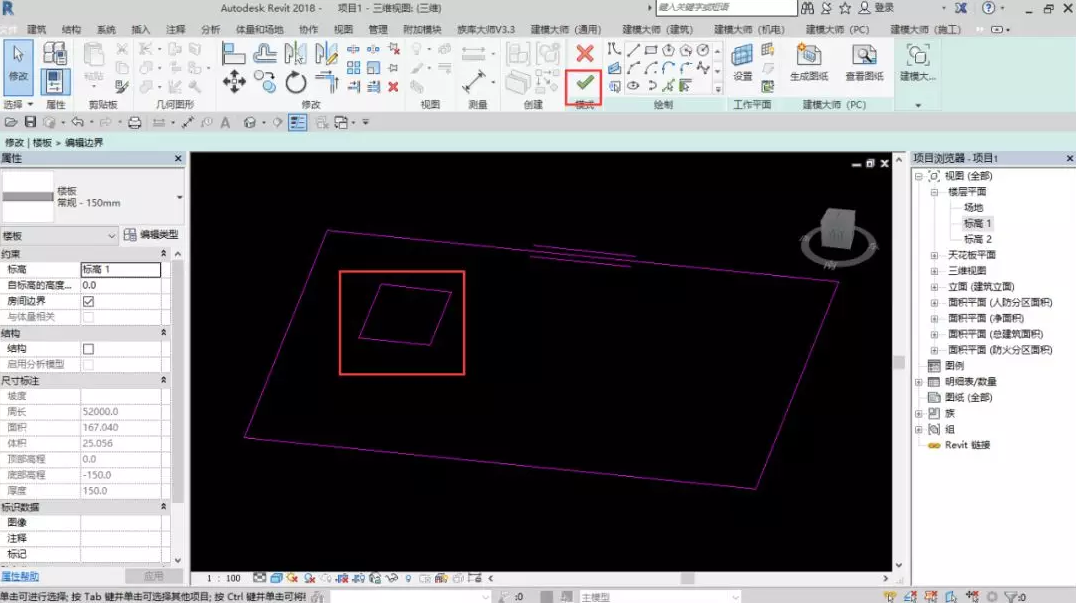Expand the Families (族) tree node
1076x603 pixels.
click(x=918, y=413)
